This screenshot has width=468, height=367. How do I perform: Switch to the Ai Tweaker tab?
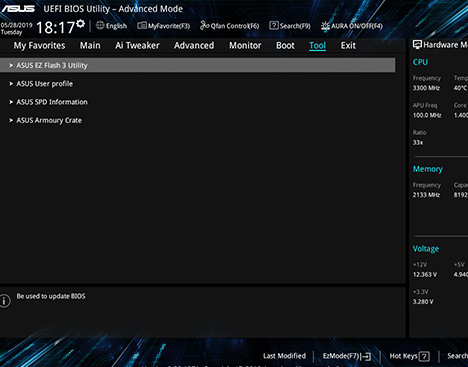pyautogui.click(x=137, y=45)
